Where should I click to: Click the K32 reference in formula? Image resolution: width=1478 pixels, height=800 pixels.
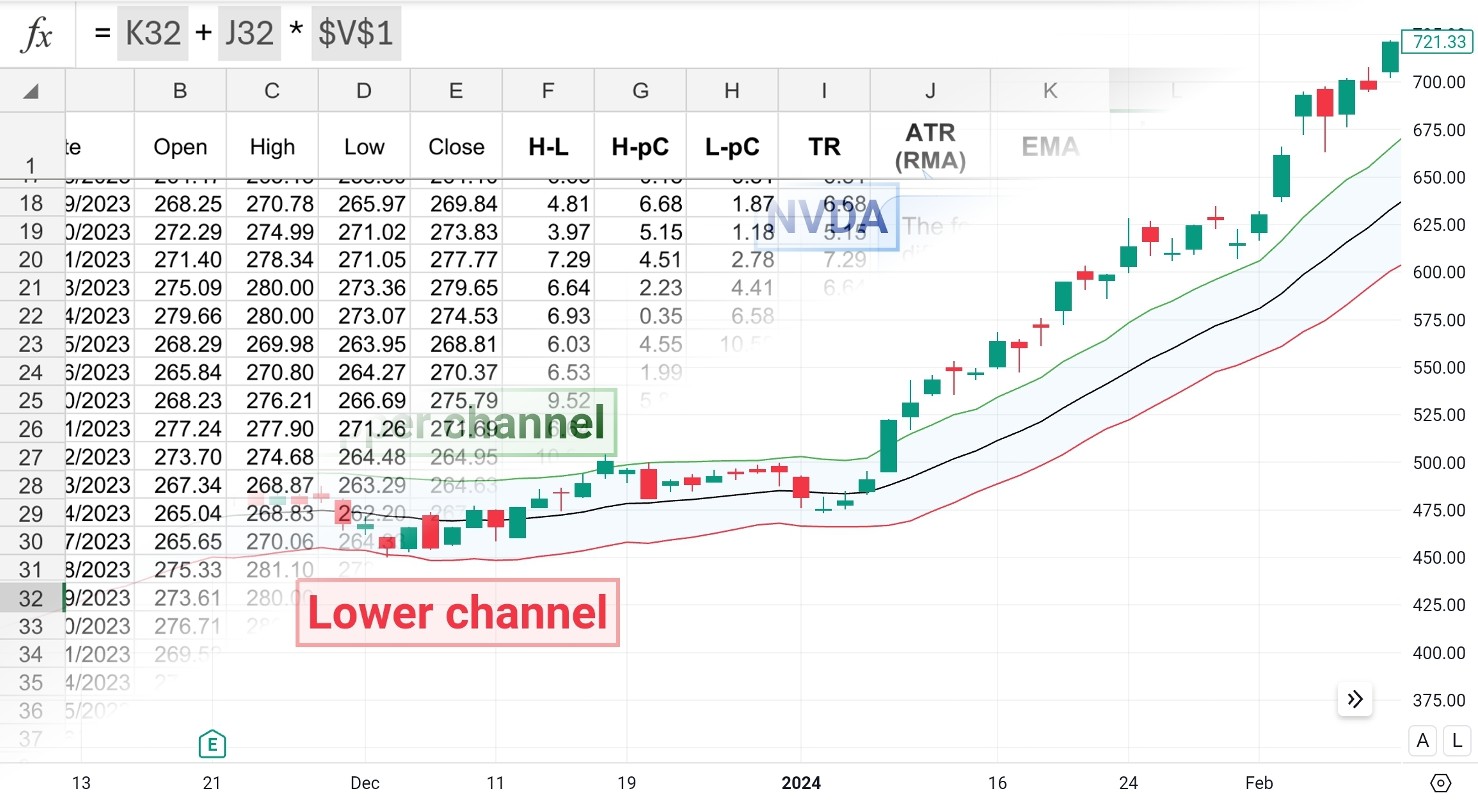point(152,34)
